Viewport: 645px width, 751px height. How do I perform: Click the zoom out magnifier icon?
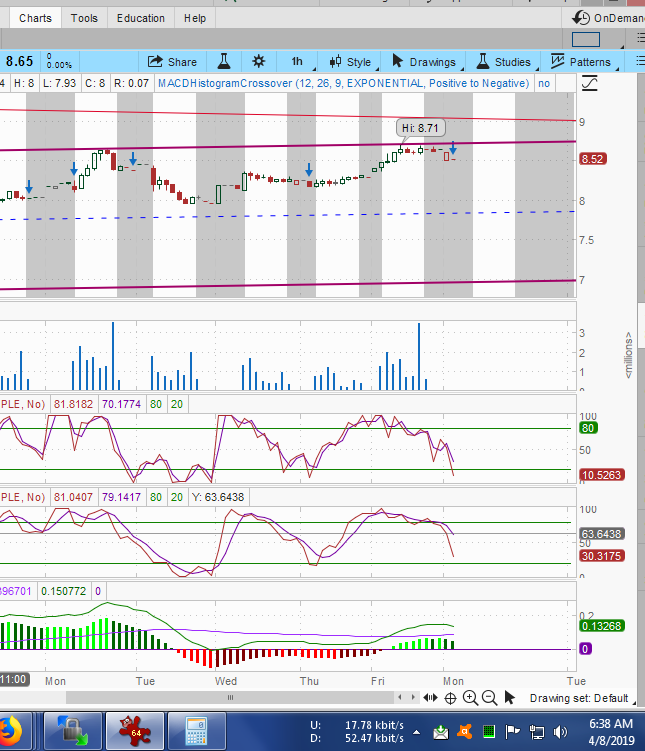tap(489, 698)
